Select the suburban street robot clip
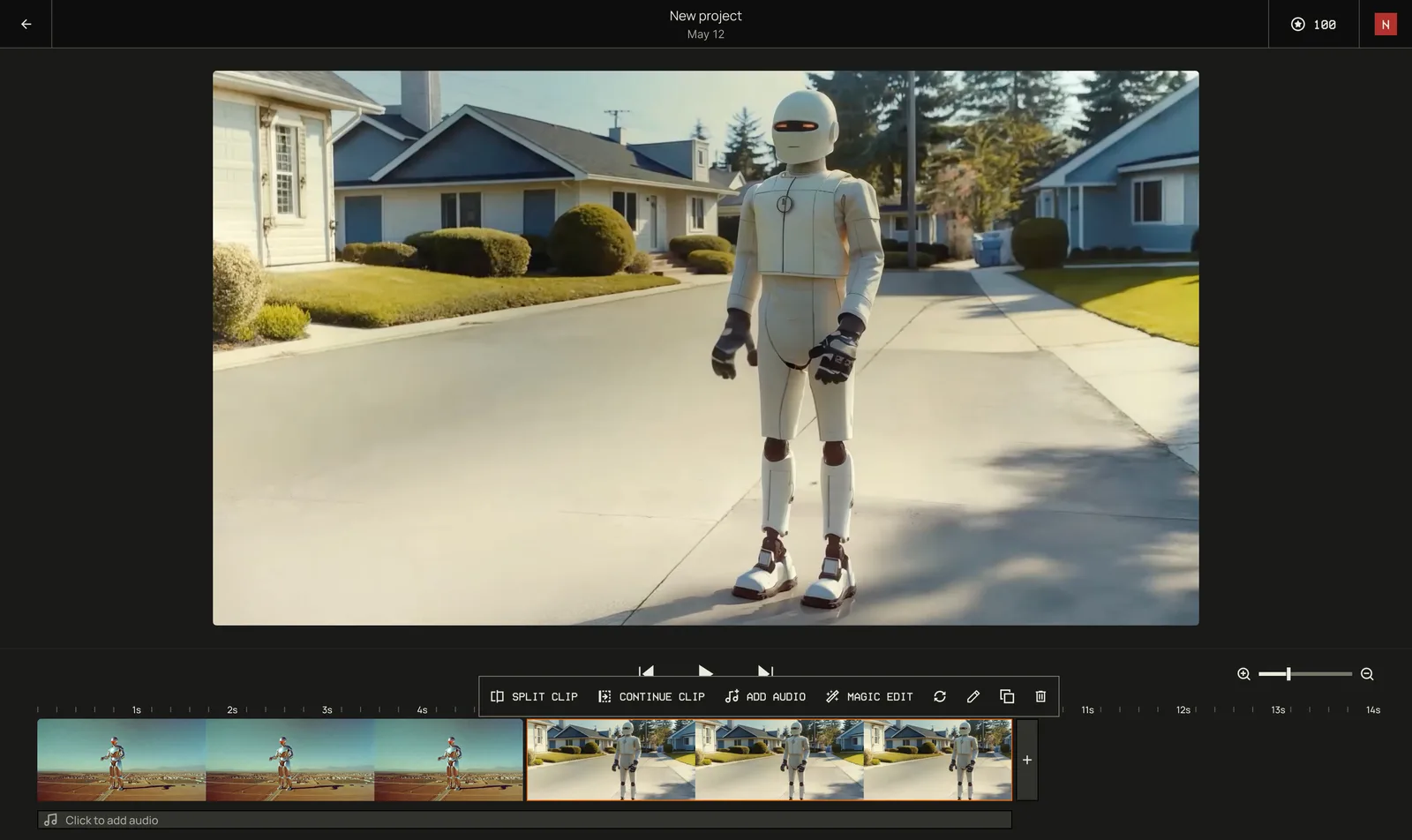The height and width of the screenshot is (840, 1412). click(x=770, y=760)
